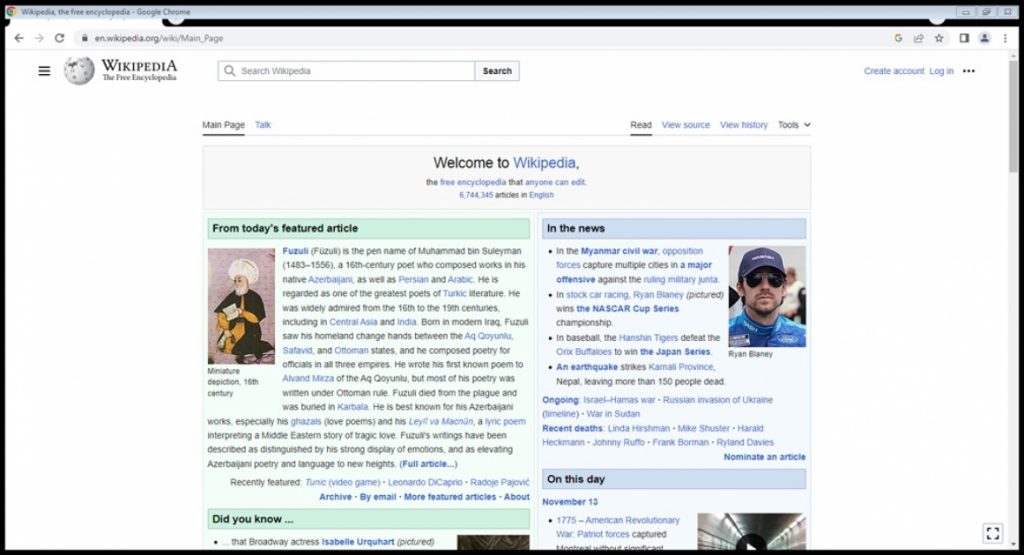Screen dimensions: 1024x555
Task: Click the Frank Borman recent death link
Action: coord(680,442)
